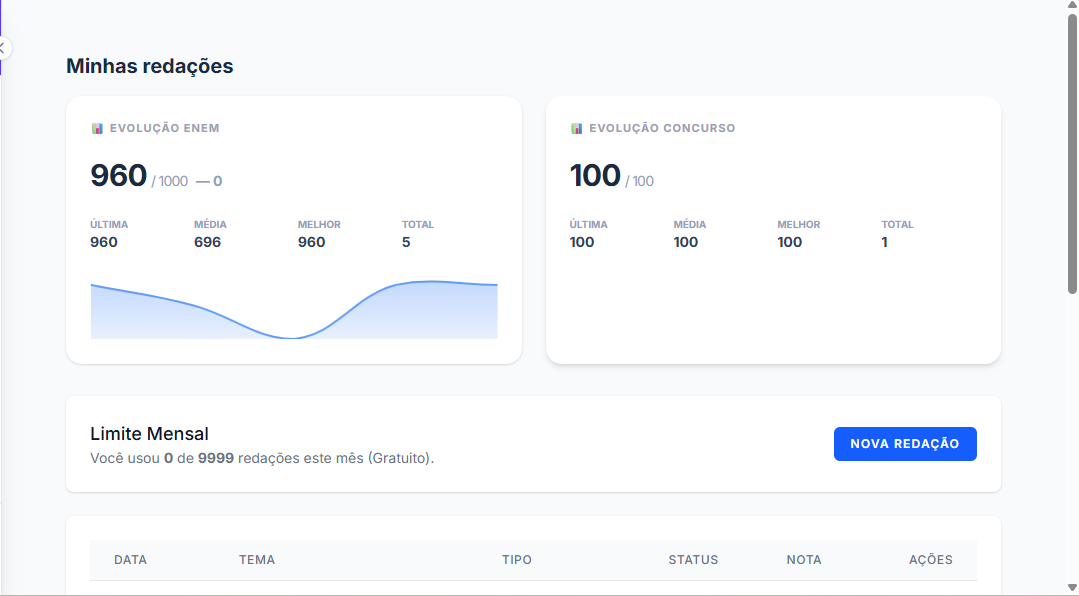1079x596 pixels.
Task: Click the Concurso MELHOR label
Action: pyautogui.click(x=798, y=224)
